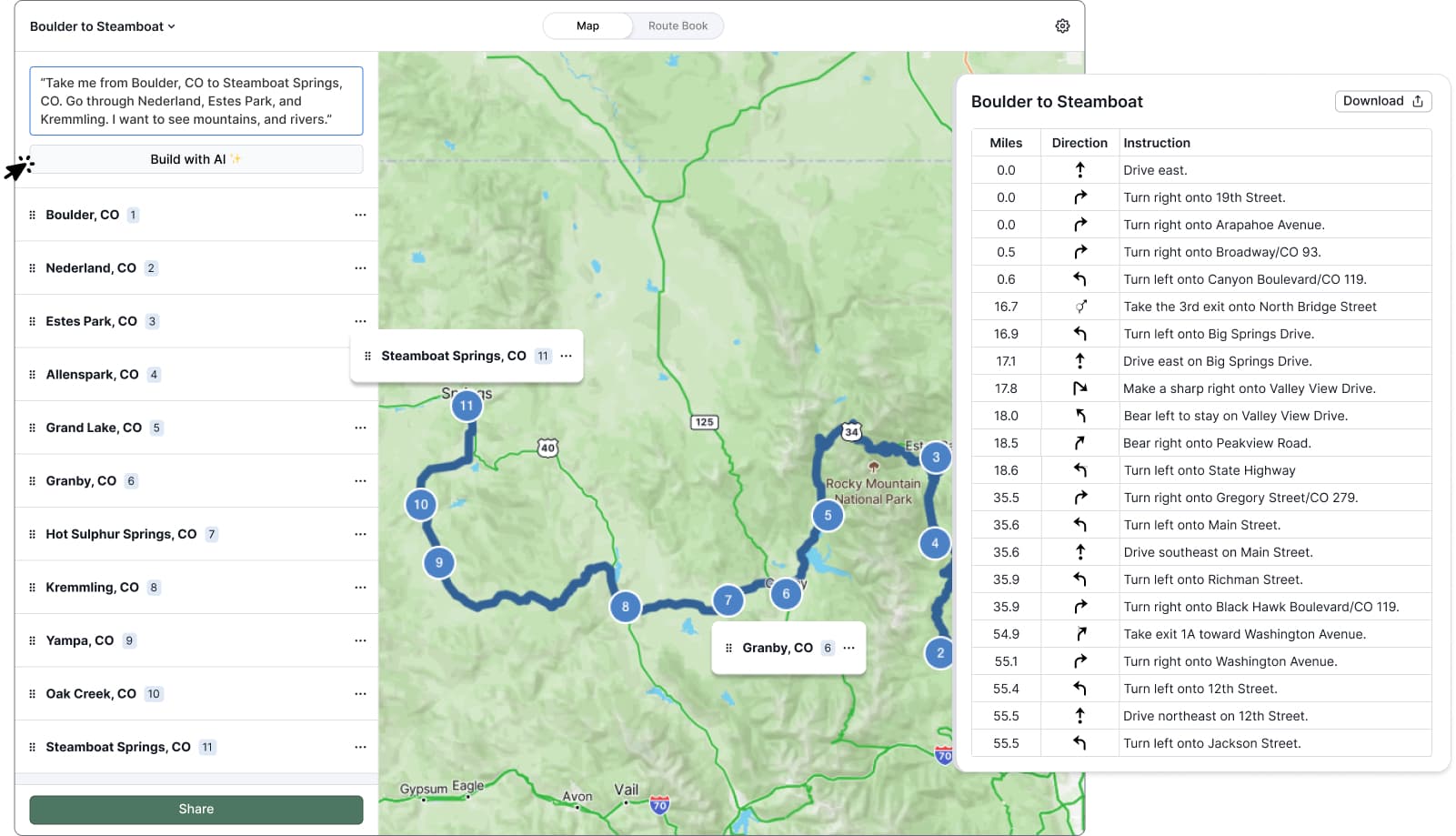Click the drag handle beside Grand Lake, CO
The height and width of the screenshot is (836, 1456).
(x=33, y=428)
